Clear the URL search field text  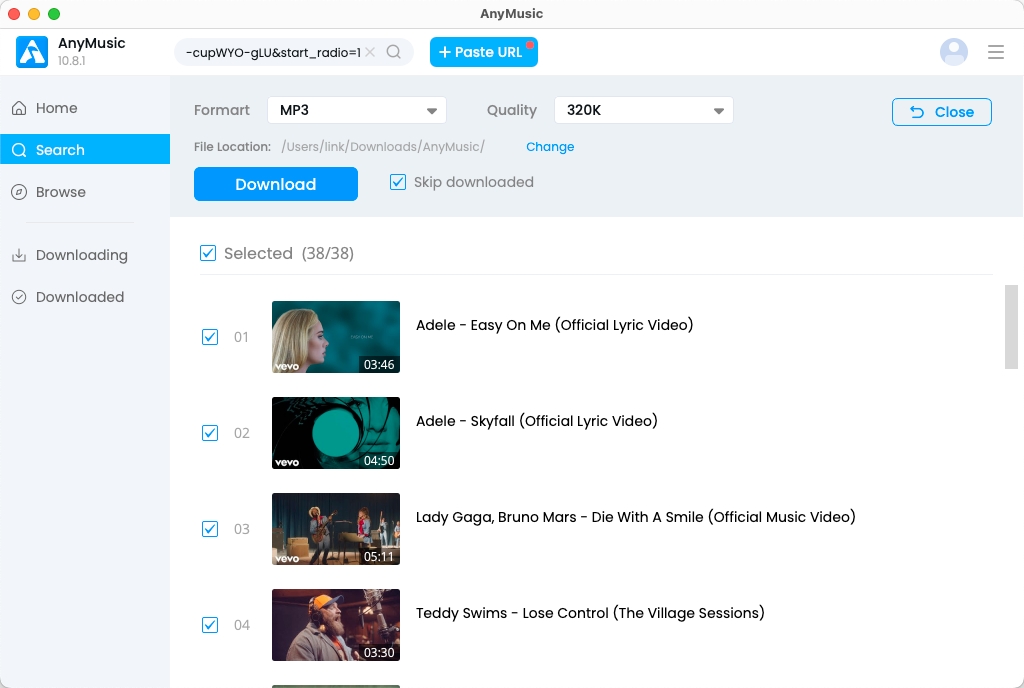point(370,52)
